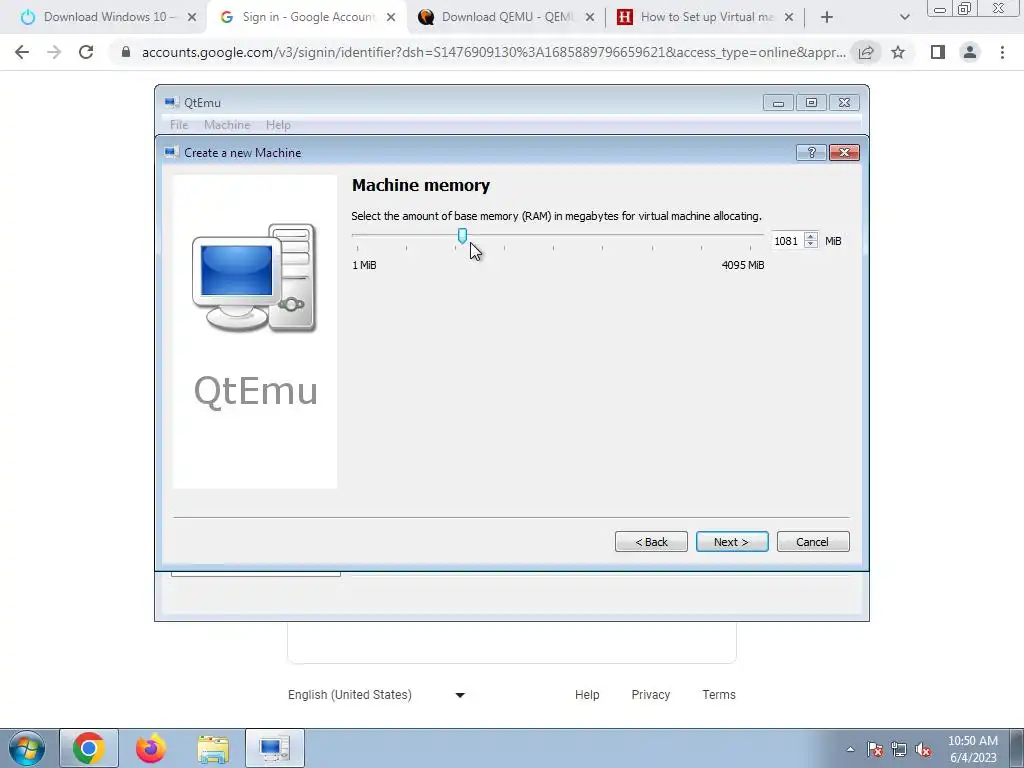Launch Firefox from the taskbar
Viewport: 1024px width, 768px height.
[x=151, y=748]
